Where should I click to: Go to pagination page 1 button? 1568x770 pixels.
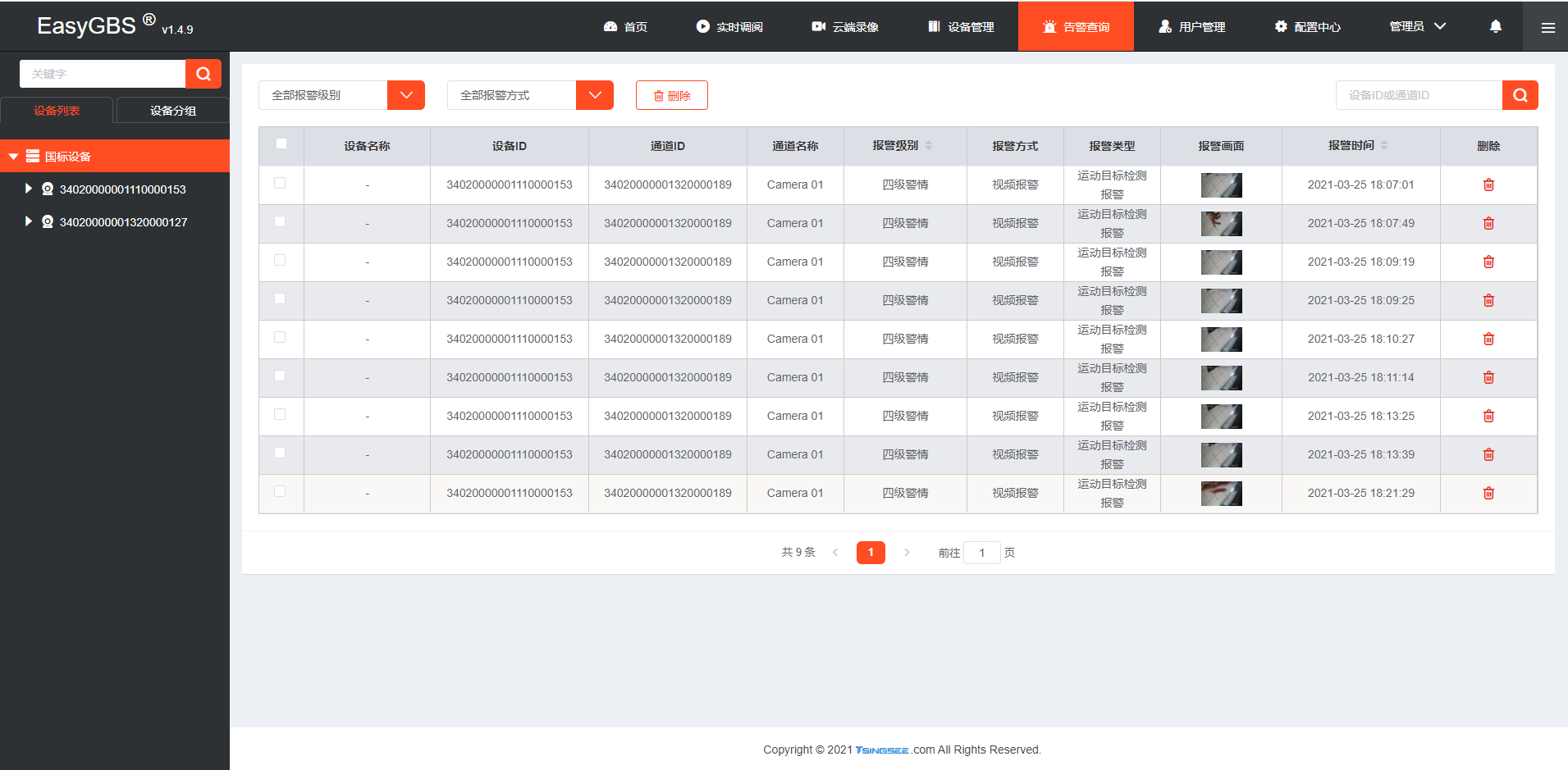pos(871,553)
